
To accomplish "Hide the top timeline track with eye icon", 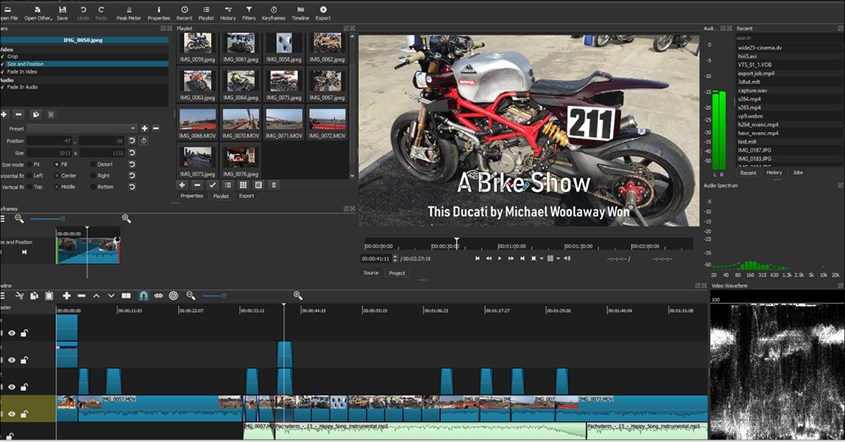I will pyautogui.click(x=12, y=333).
